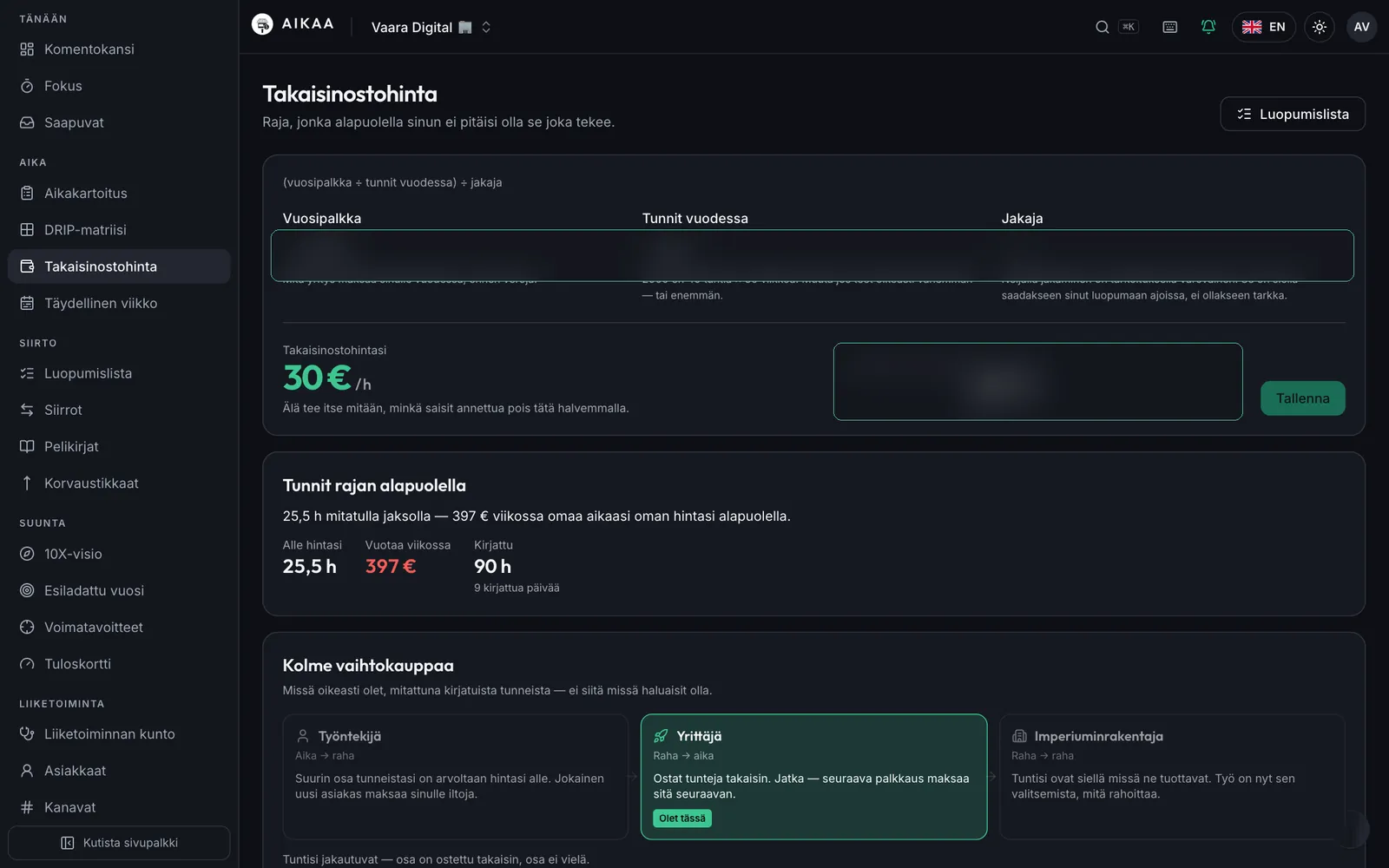
Task: Select the Imperiuminrakentaja trade card
Action: [x=1172, y=777]
